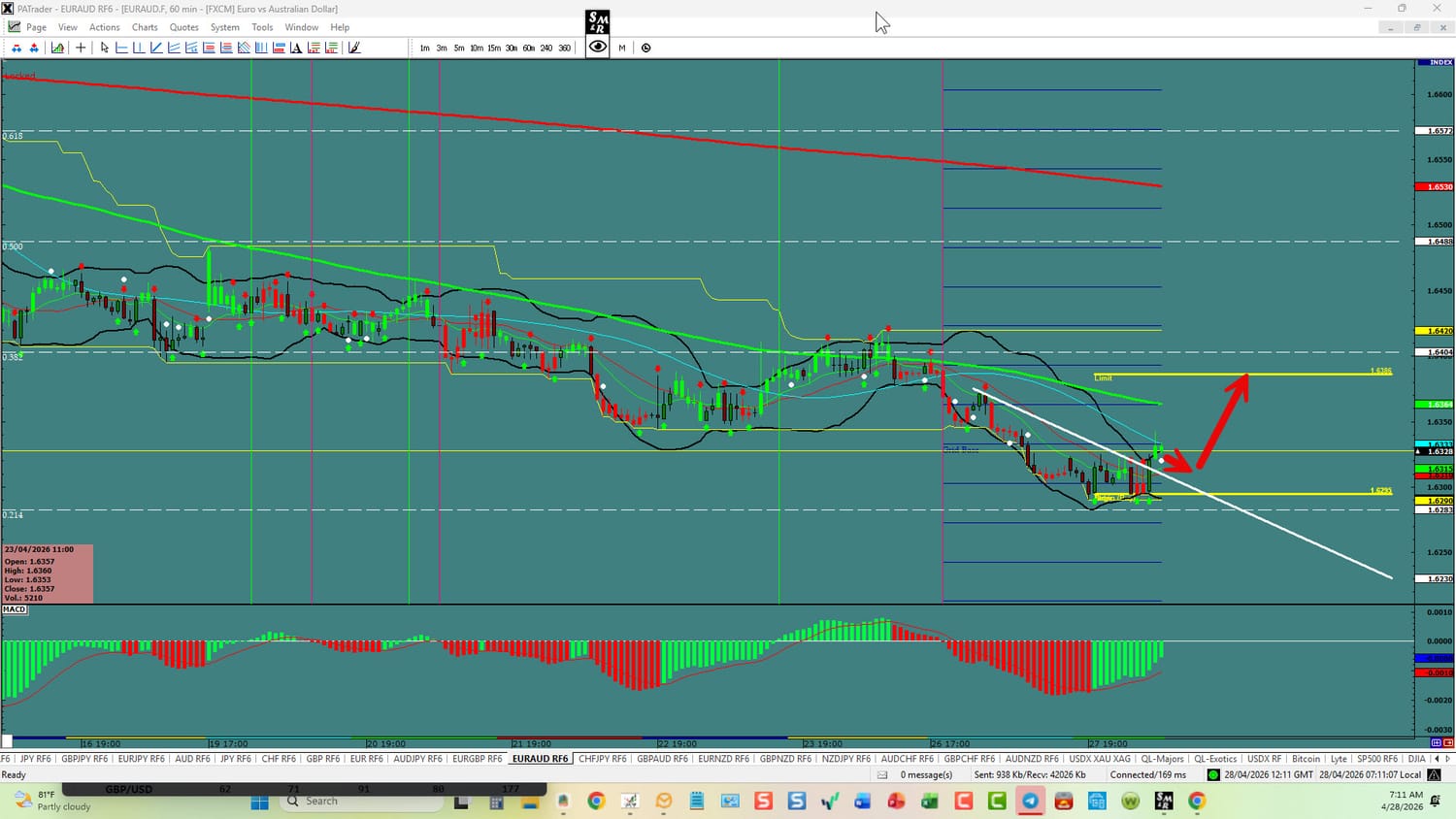Image resolution: width=1456 pixels, height=819 pixels.
Task: Click the Windows taskbar Search box
Action: (359, 802)
